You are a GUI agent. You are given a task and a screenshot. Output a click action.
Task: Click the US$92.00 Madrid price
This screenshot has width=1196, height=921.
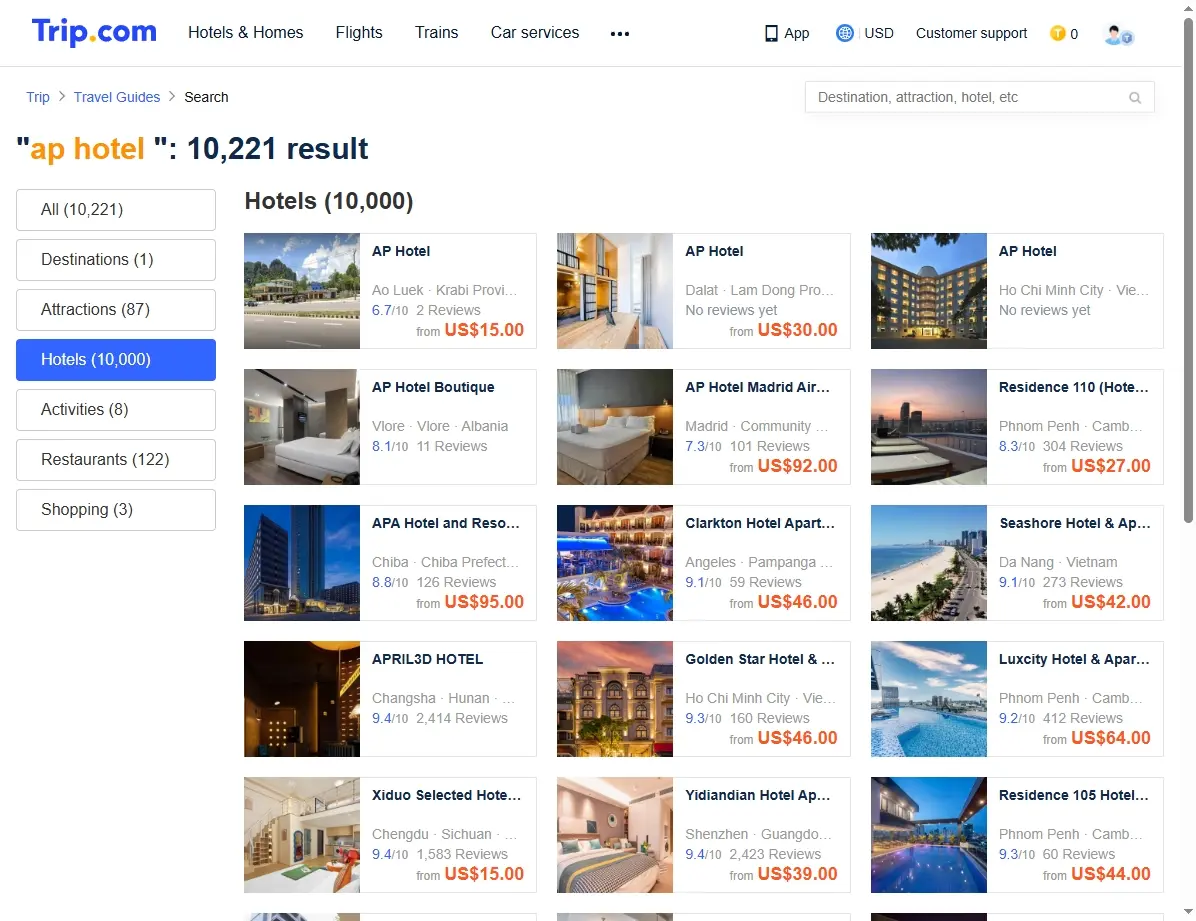point(797,465)
